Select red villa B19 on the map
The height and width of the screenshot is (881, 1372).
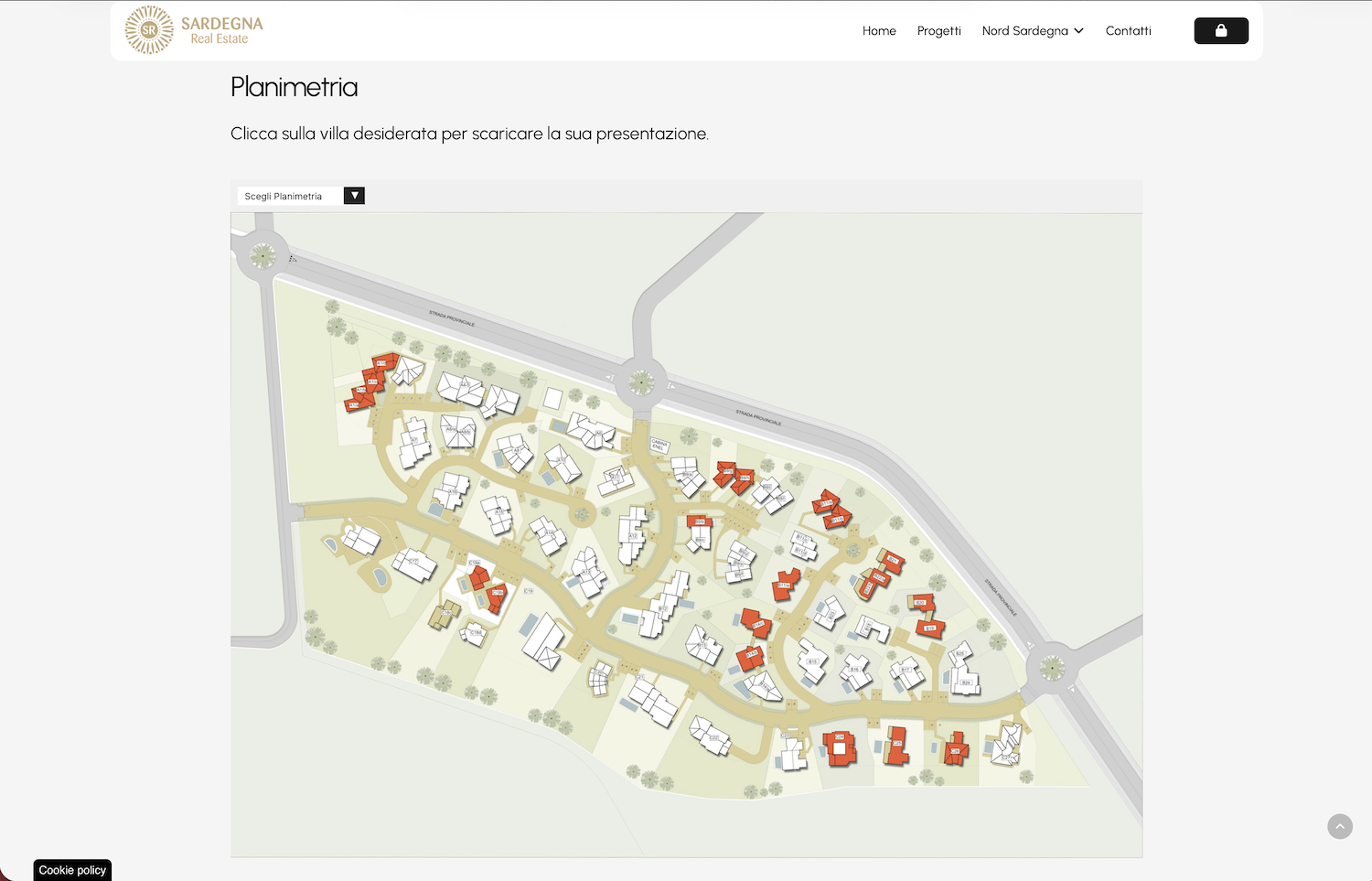click(x=930, y=628)
